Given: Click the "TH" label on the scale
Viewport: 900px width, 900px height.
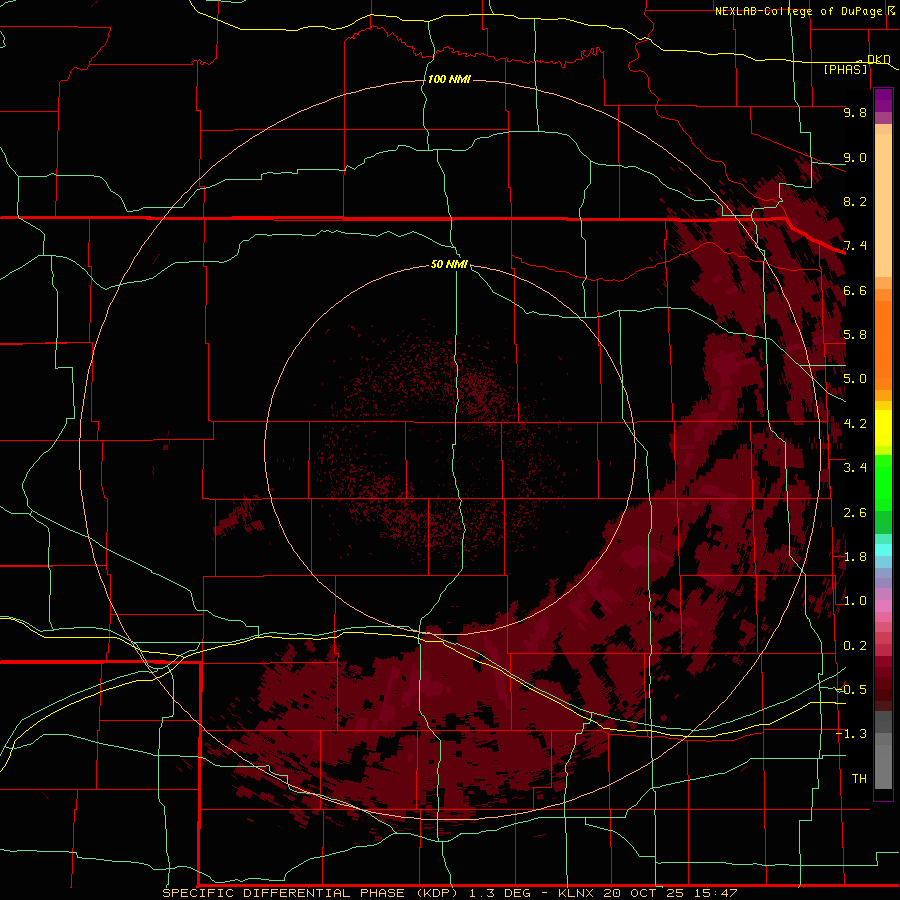Looking at the screenshot, I should 859,779.
